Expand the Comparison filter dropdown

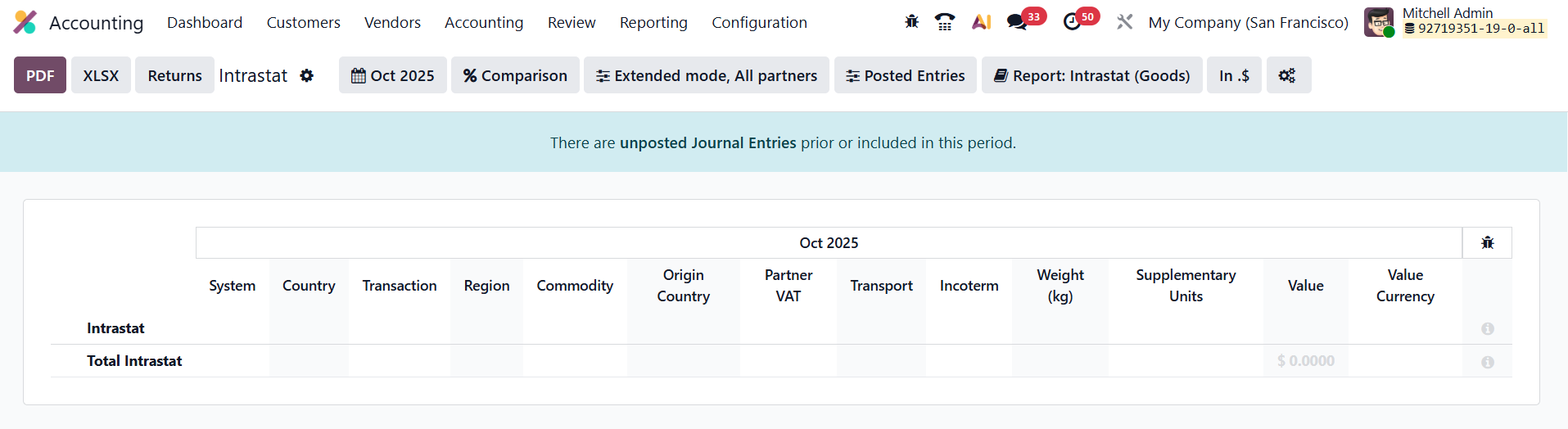coord(515,75)
